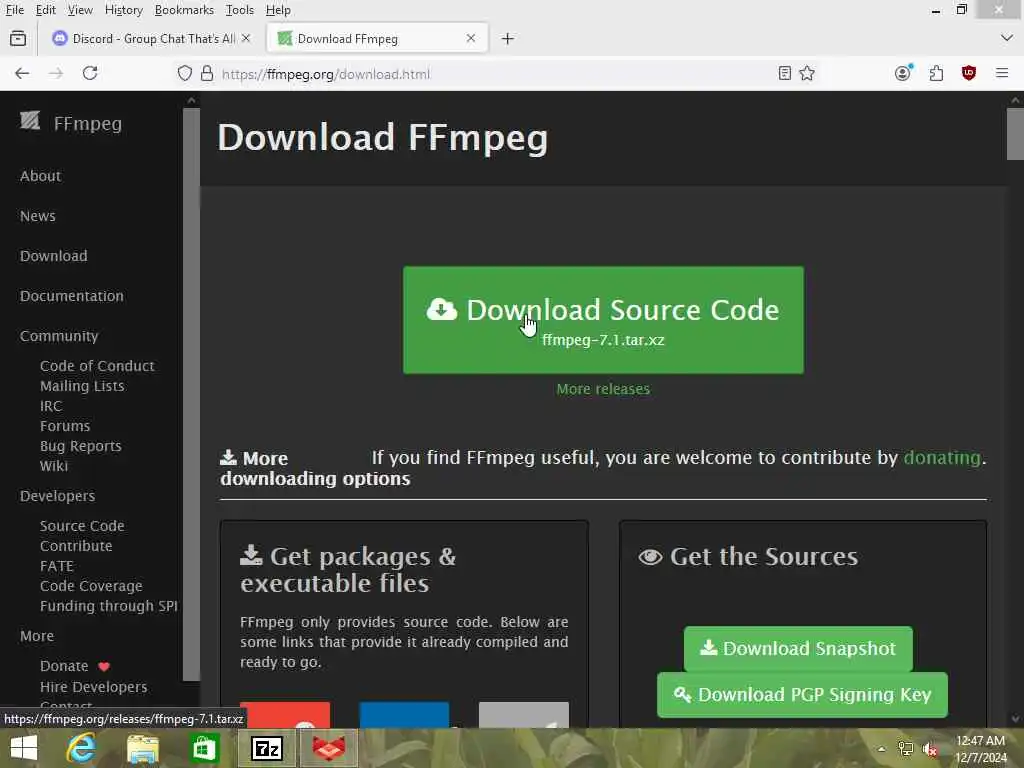Click the address bar URL field

(x=496, y=74)
